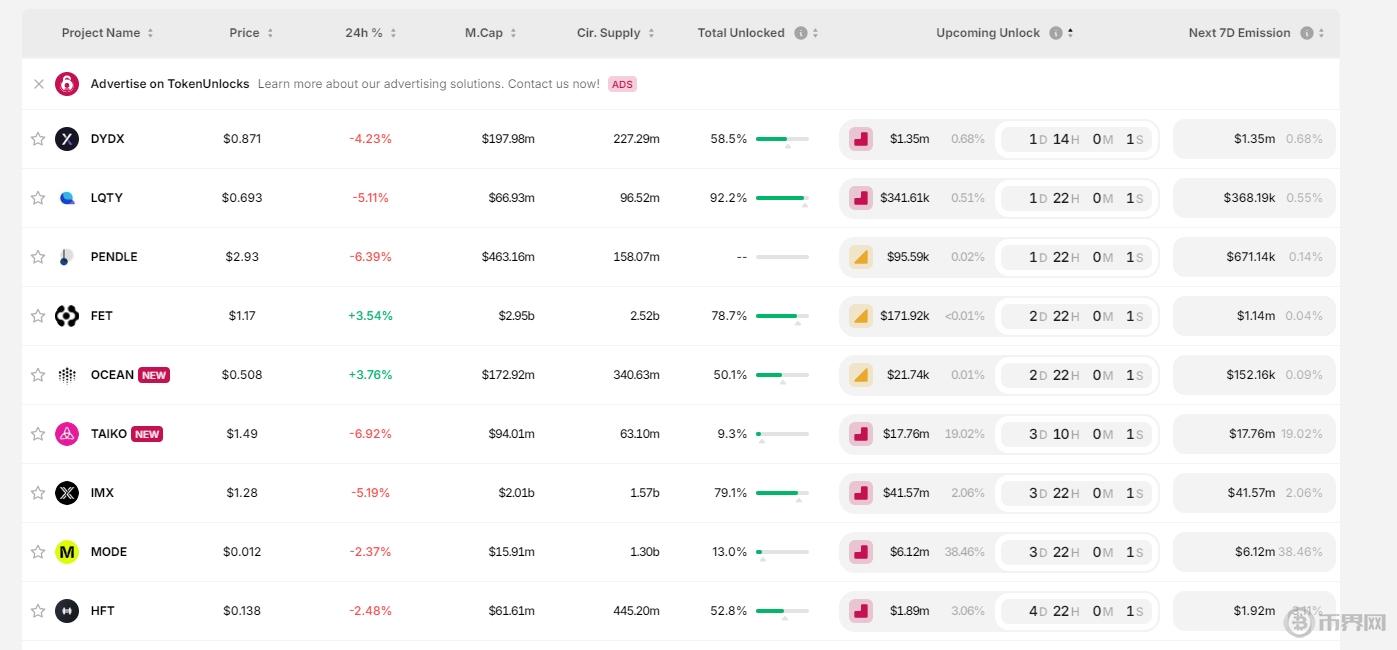Click the TAIKO pink logo icon
1397x650 pixels.
67,434
